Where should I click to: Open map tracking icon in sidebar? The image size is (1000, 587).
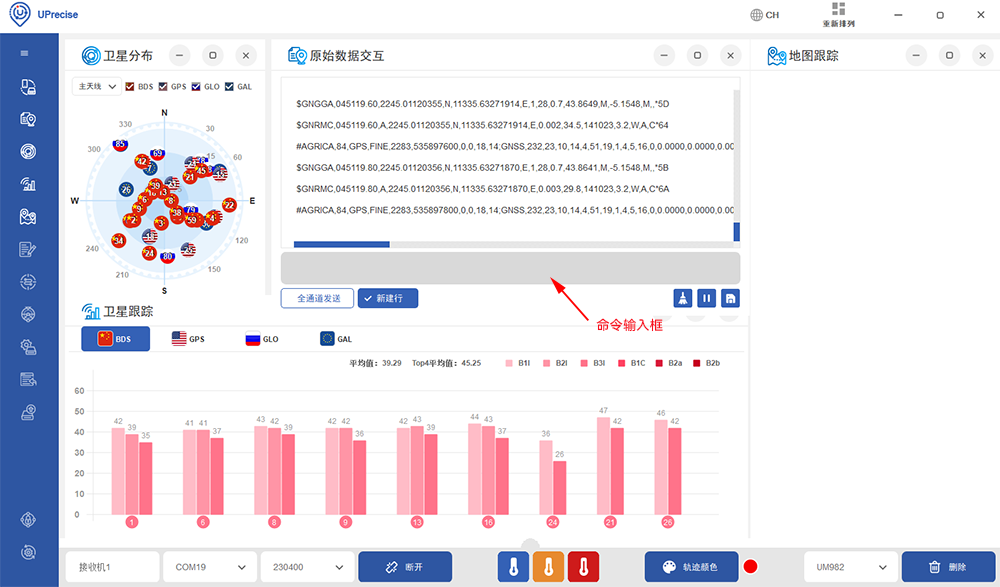pyautogui.click(x=27, y=217)
